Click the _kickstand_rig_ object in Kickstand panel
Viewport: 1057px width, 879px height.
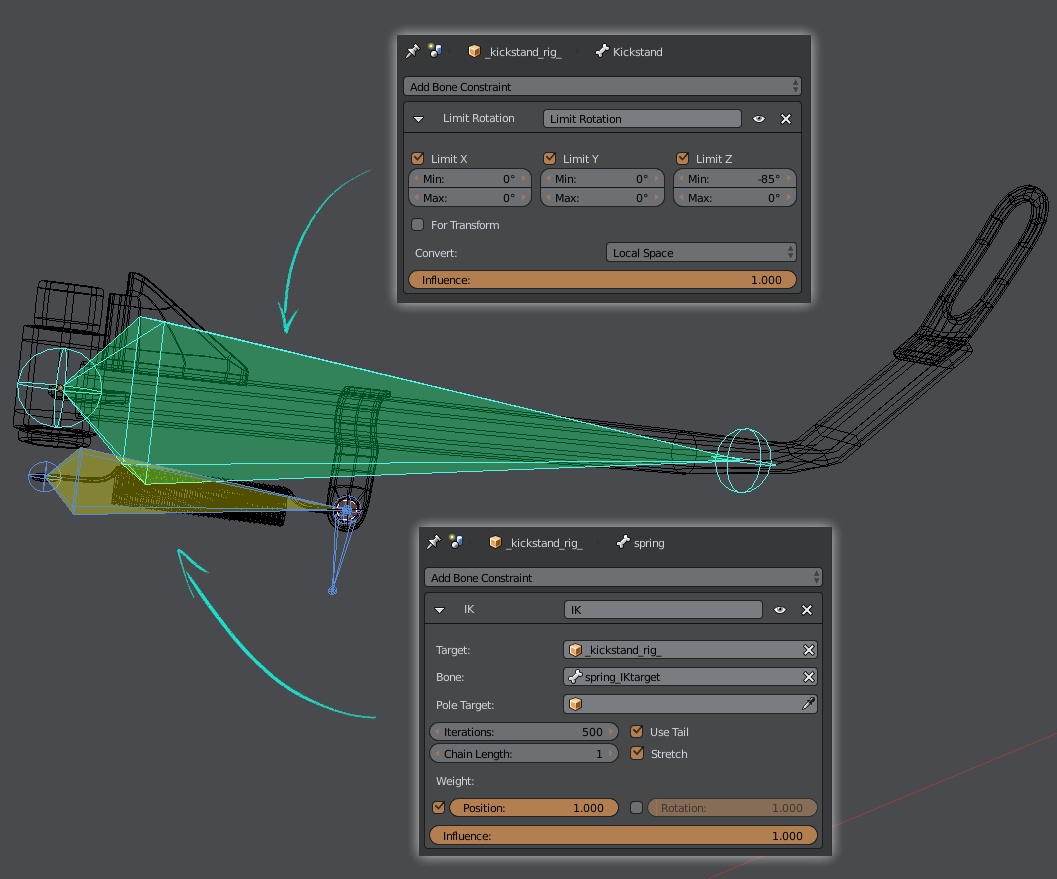(515, 52)
